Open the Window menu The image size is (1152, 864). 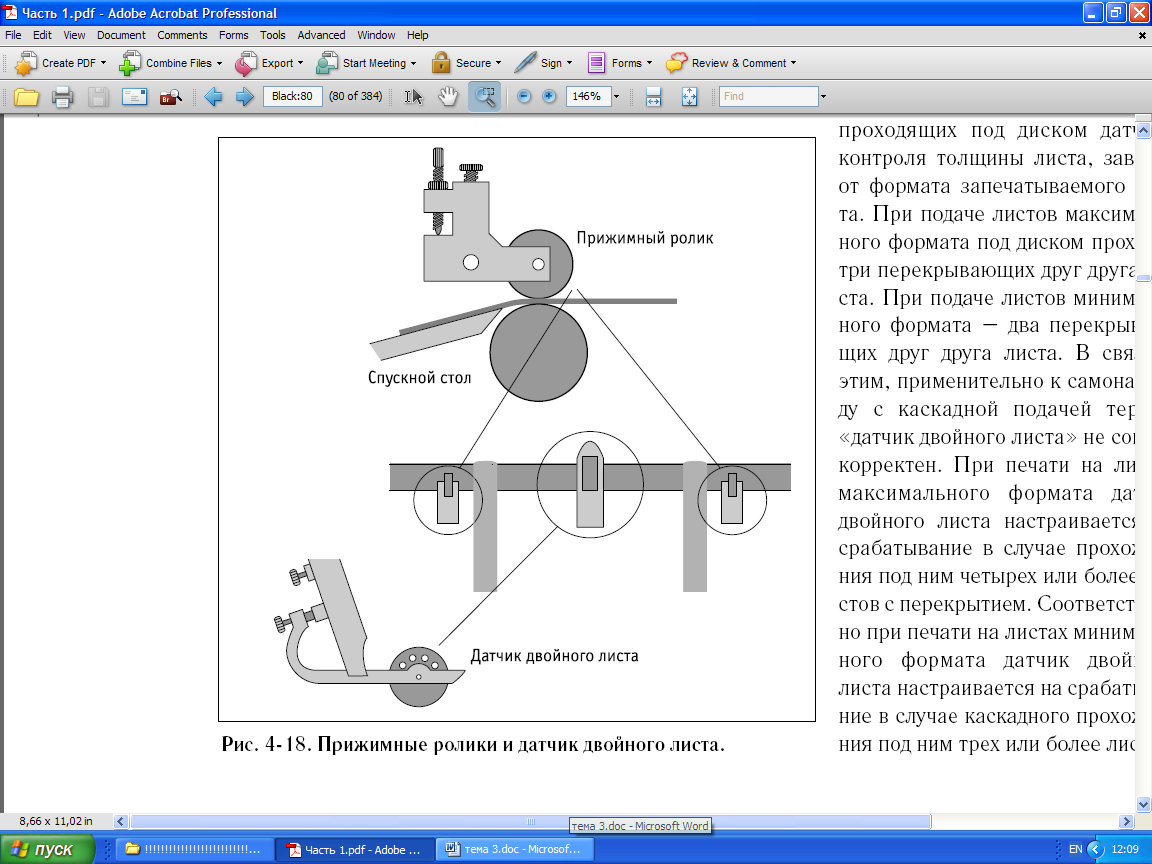(376, 35)
